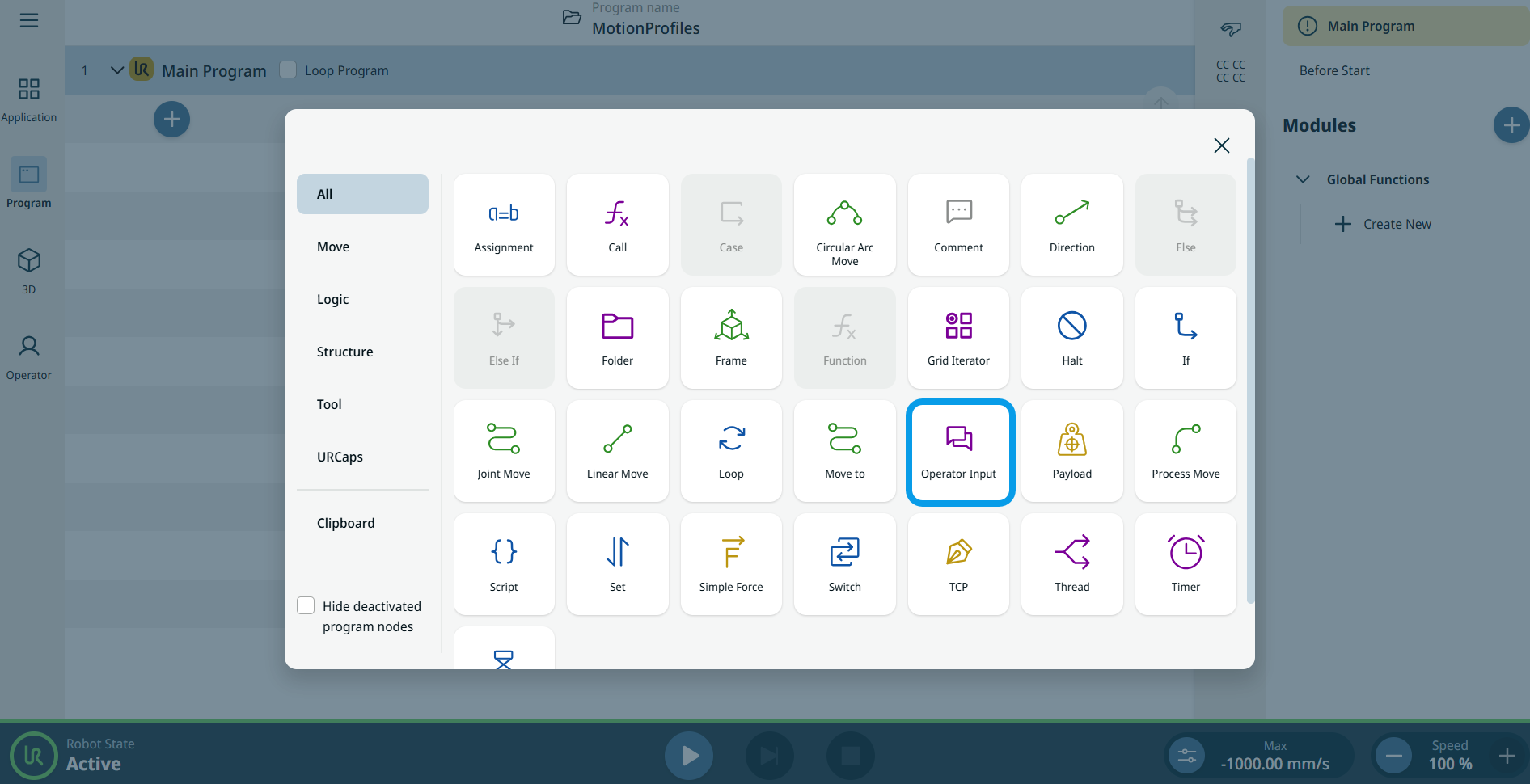Enable Hide deactivated program nodes checkbox
The width and height of the screenshot is (1530, 784).
pos(306,606)
